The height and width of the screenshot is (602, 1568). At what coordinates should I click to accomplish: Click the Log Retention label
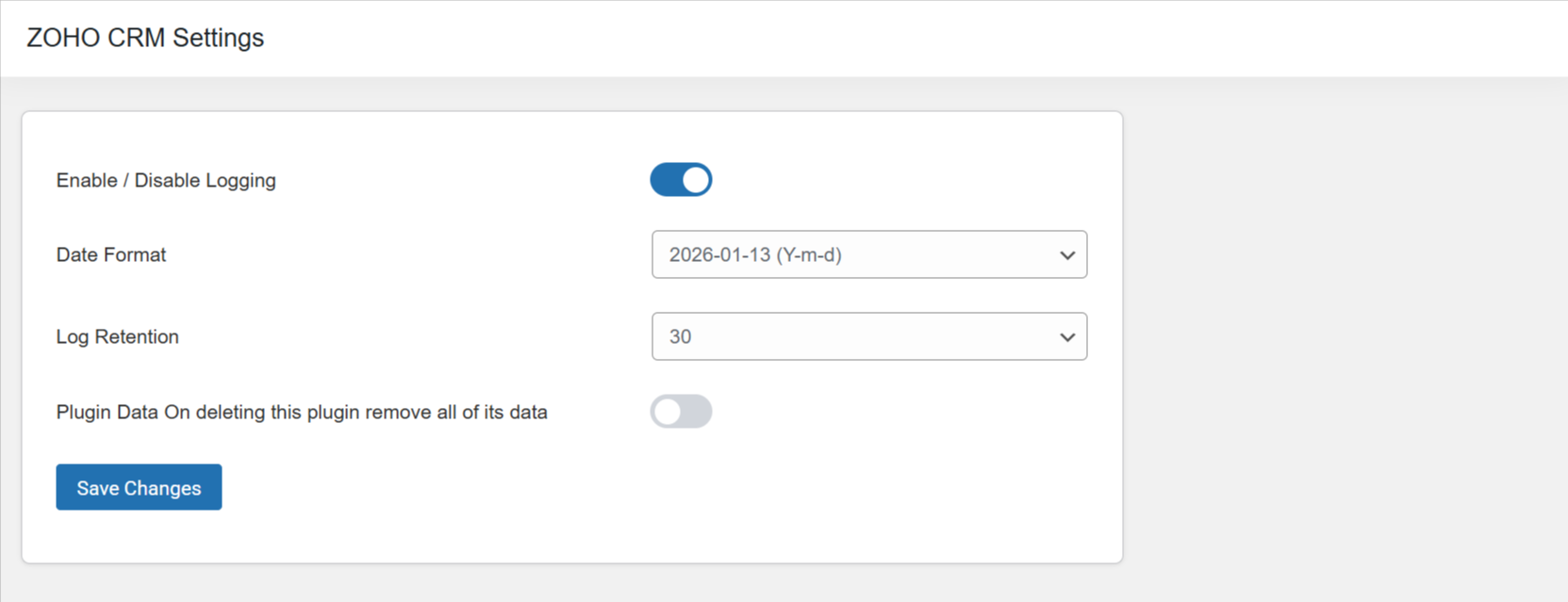coord(118,336)
